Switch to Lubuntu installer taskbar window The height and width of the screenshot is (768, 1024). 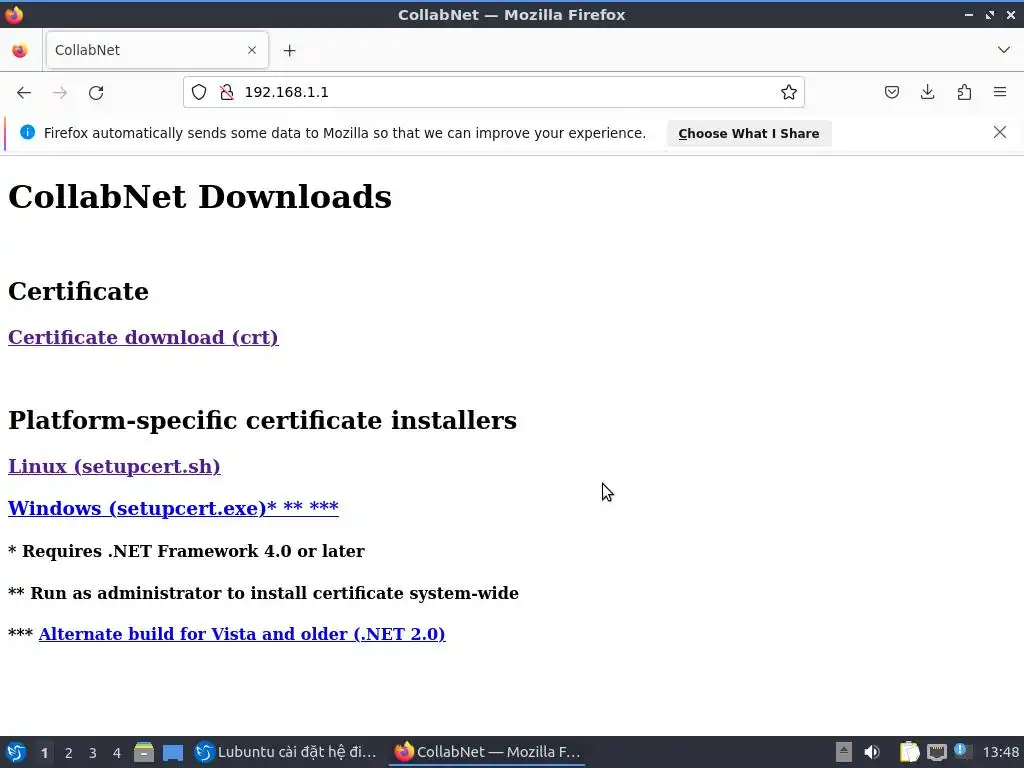pos(286,752)
